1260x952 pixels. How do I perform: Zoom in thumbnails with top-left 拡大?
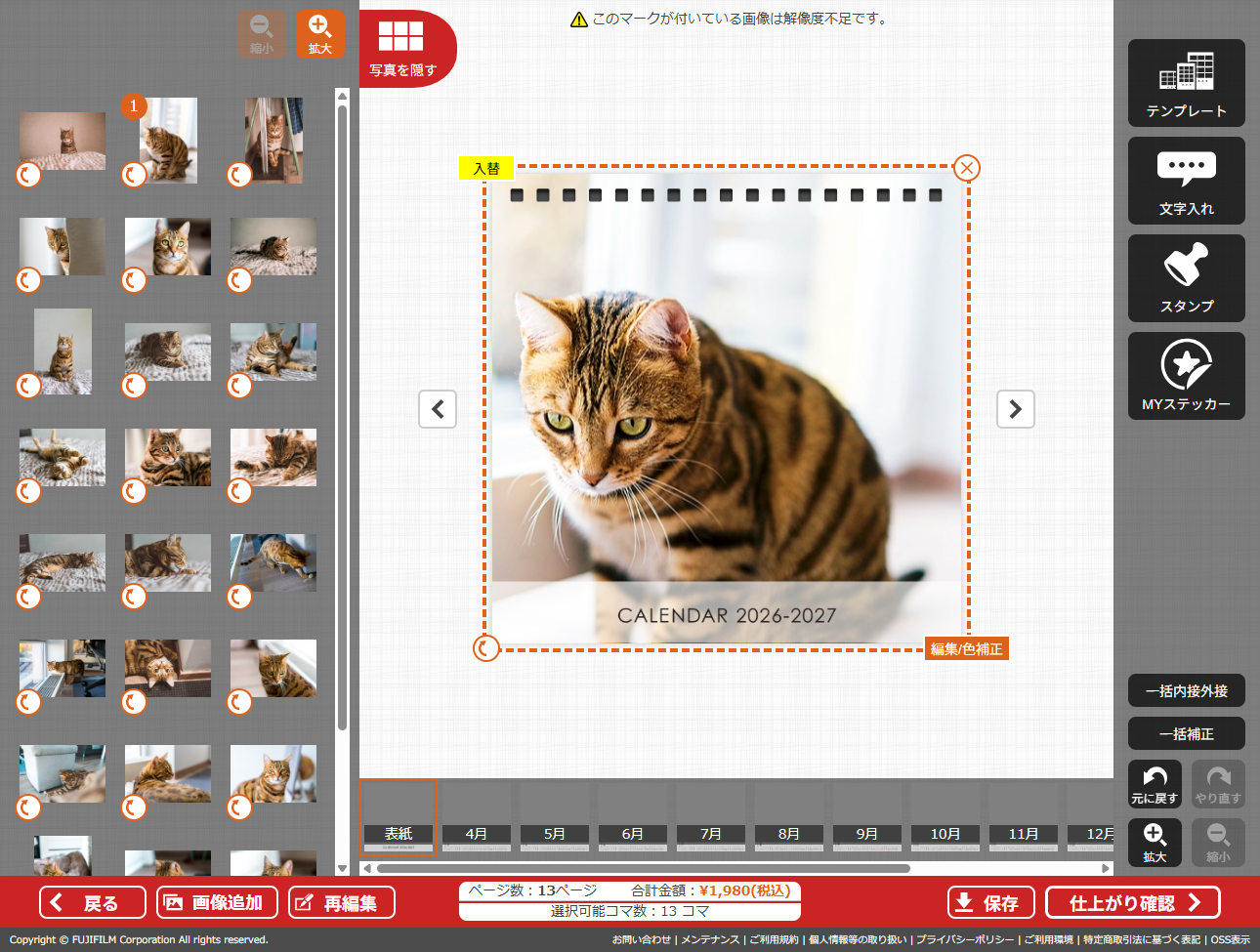320,34
